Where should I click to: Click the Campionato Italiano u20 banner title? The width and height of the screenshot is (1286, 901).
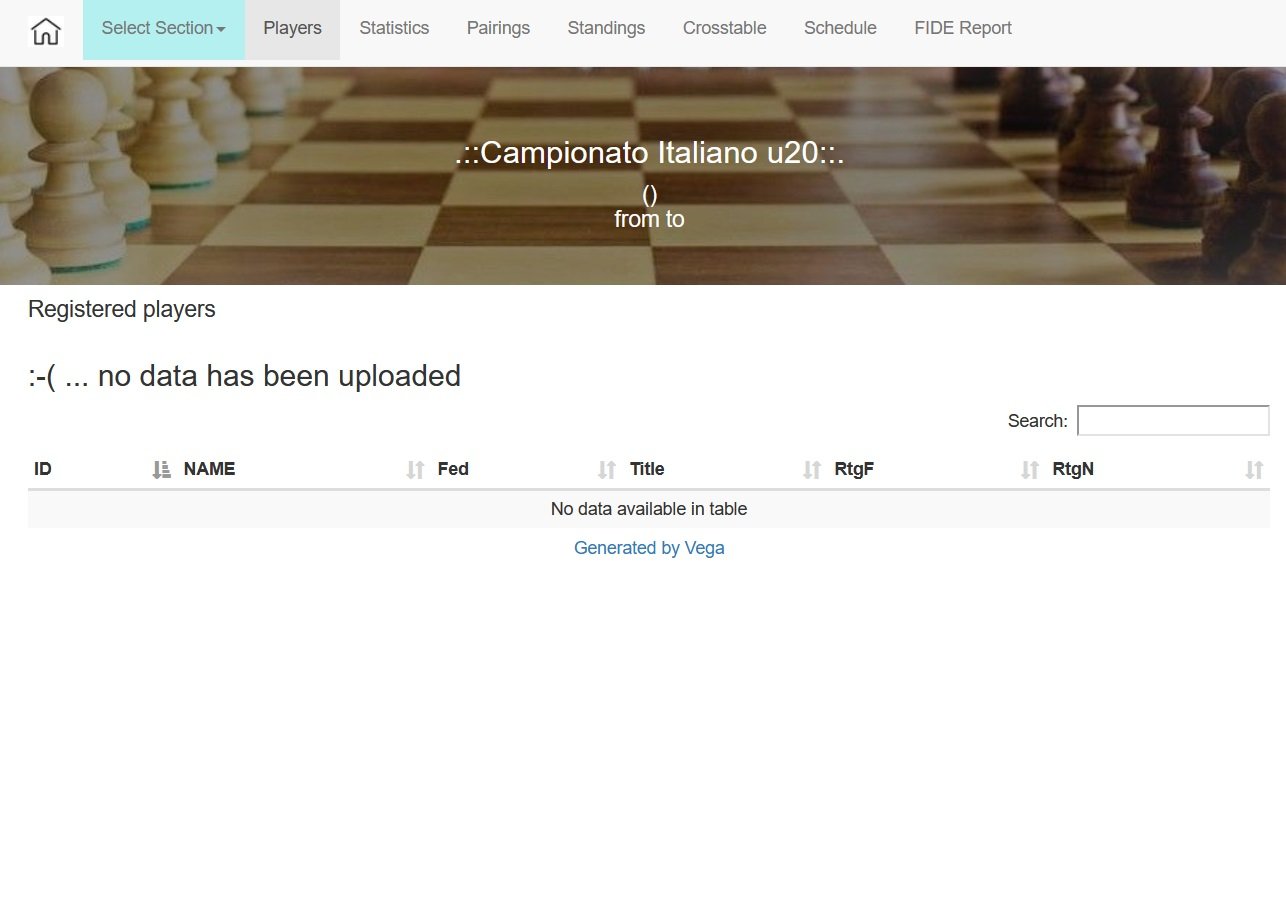649,153
